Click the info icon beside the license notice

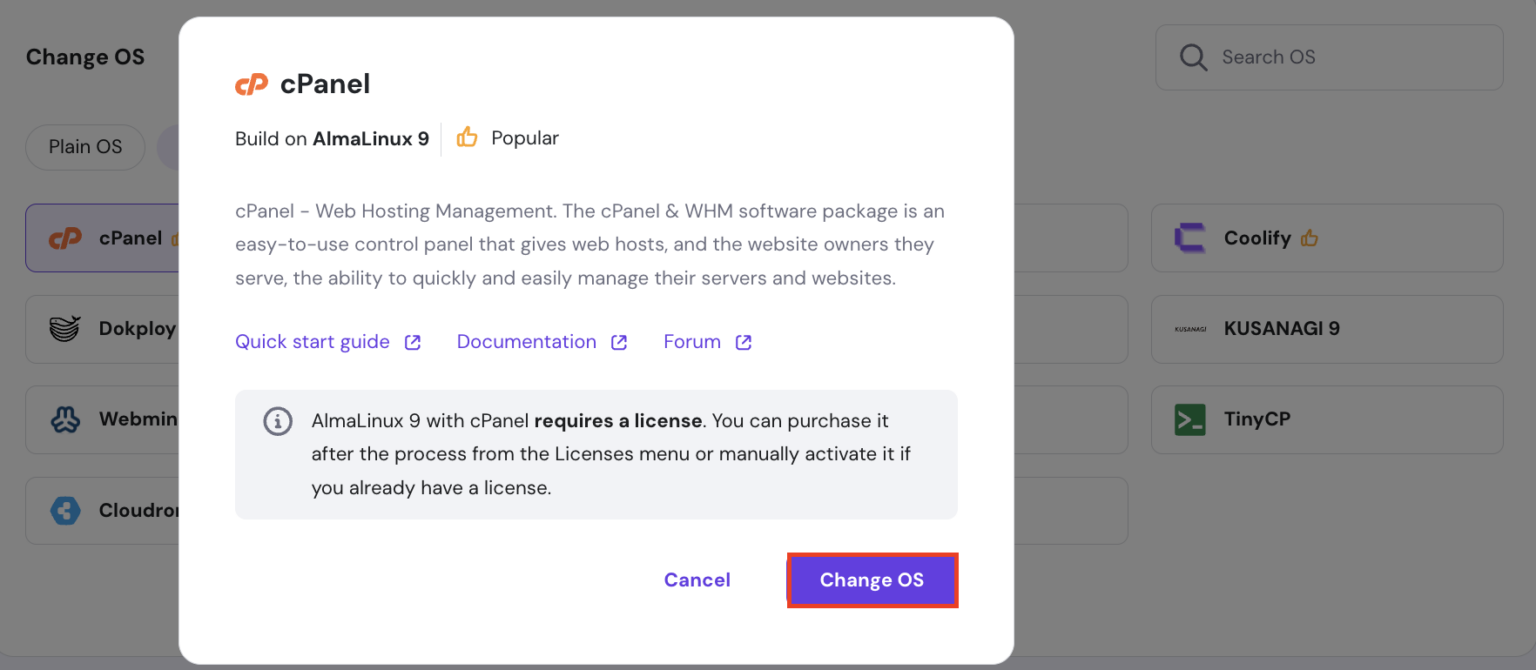278,421
